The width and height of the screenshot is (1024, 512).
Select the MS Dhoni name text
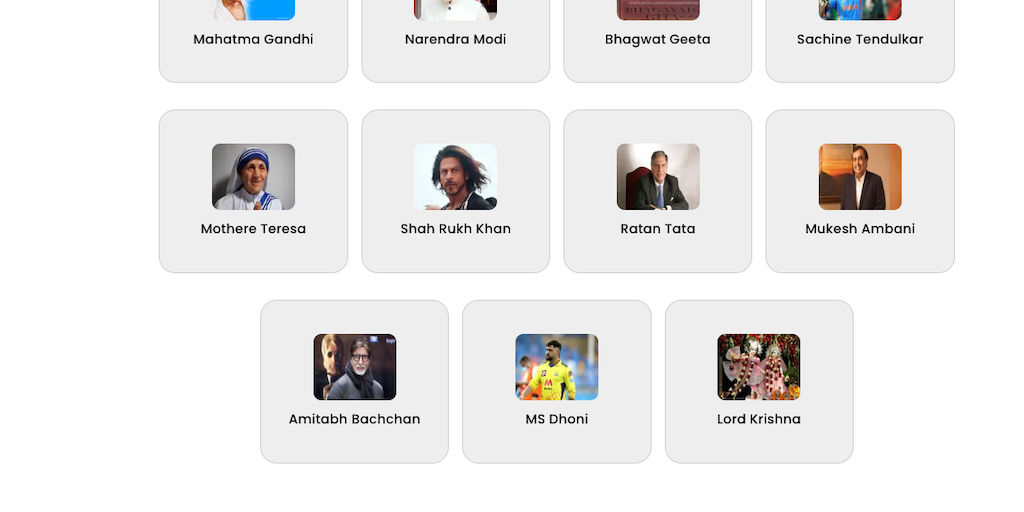pos(556,419)
